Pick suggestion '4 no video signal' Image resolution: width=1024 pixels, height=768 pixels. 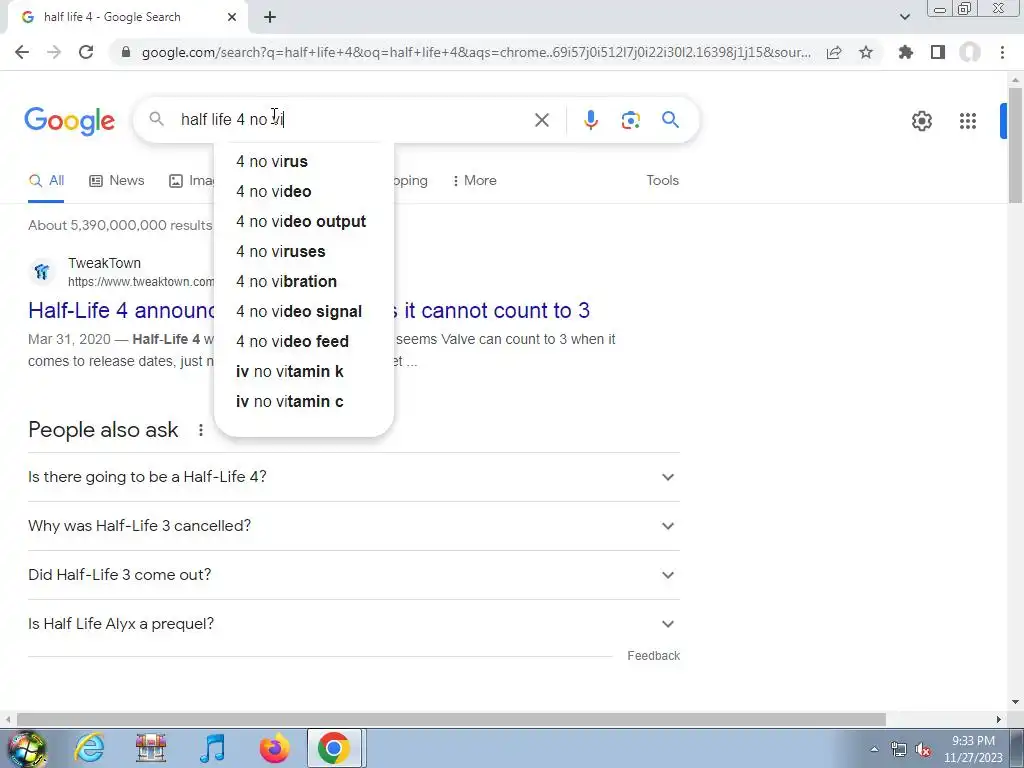[x=304, y=312]
